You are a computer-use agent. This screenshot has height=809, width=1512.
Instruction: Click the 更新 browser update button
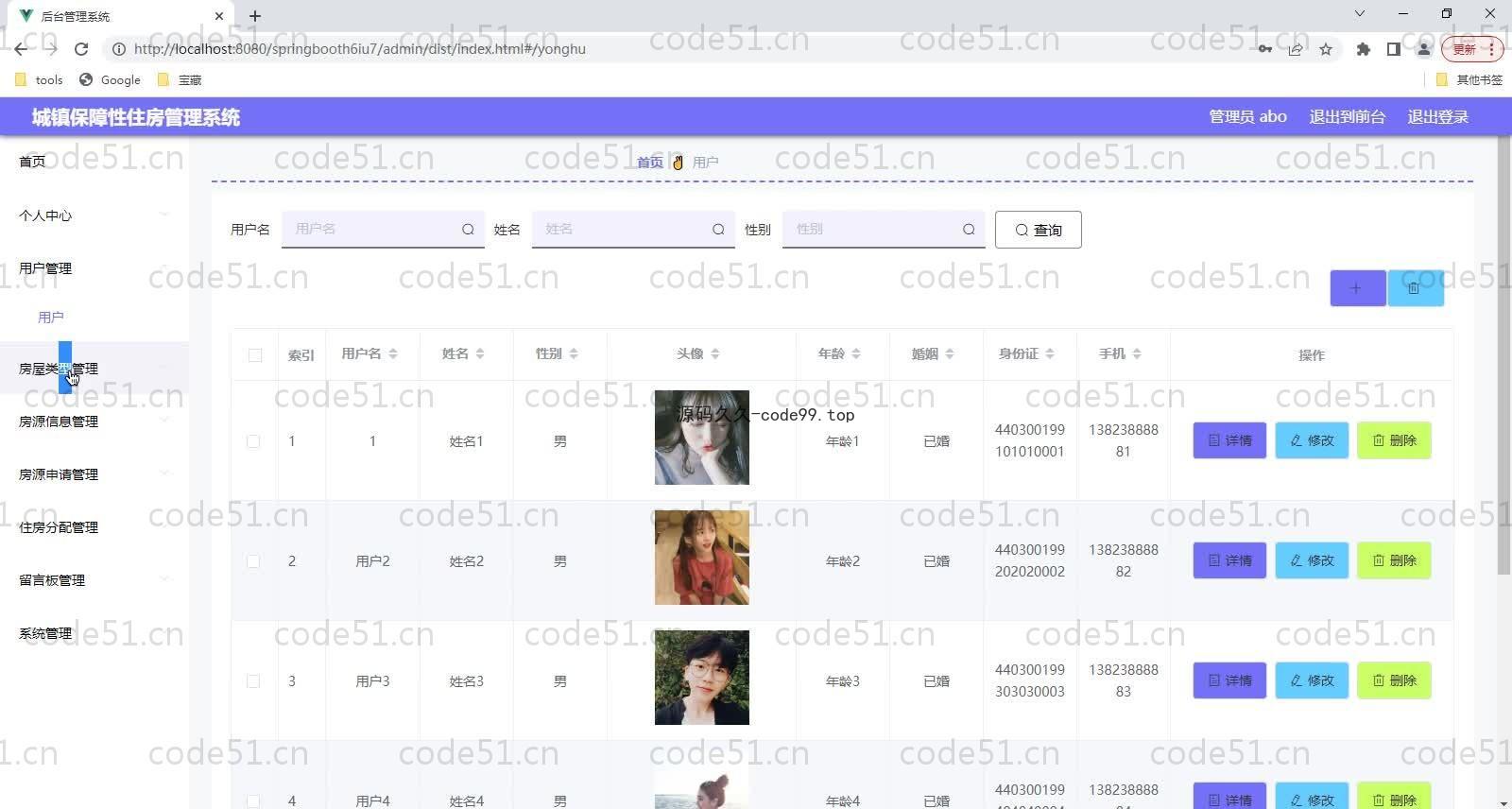[1471, 49]
